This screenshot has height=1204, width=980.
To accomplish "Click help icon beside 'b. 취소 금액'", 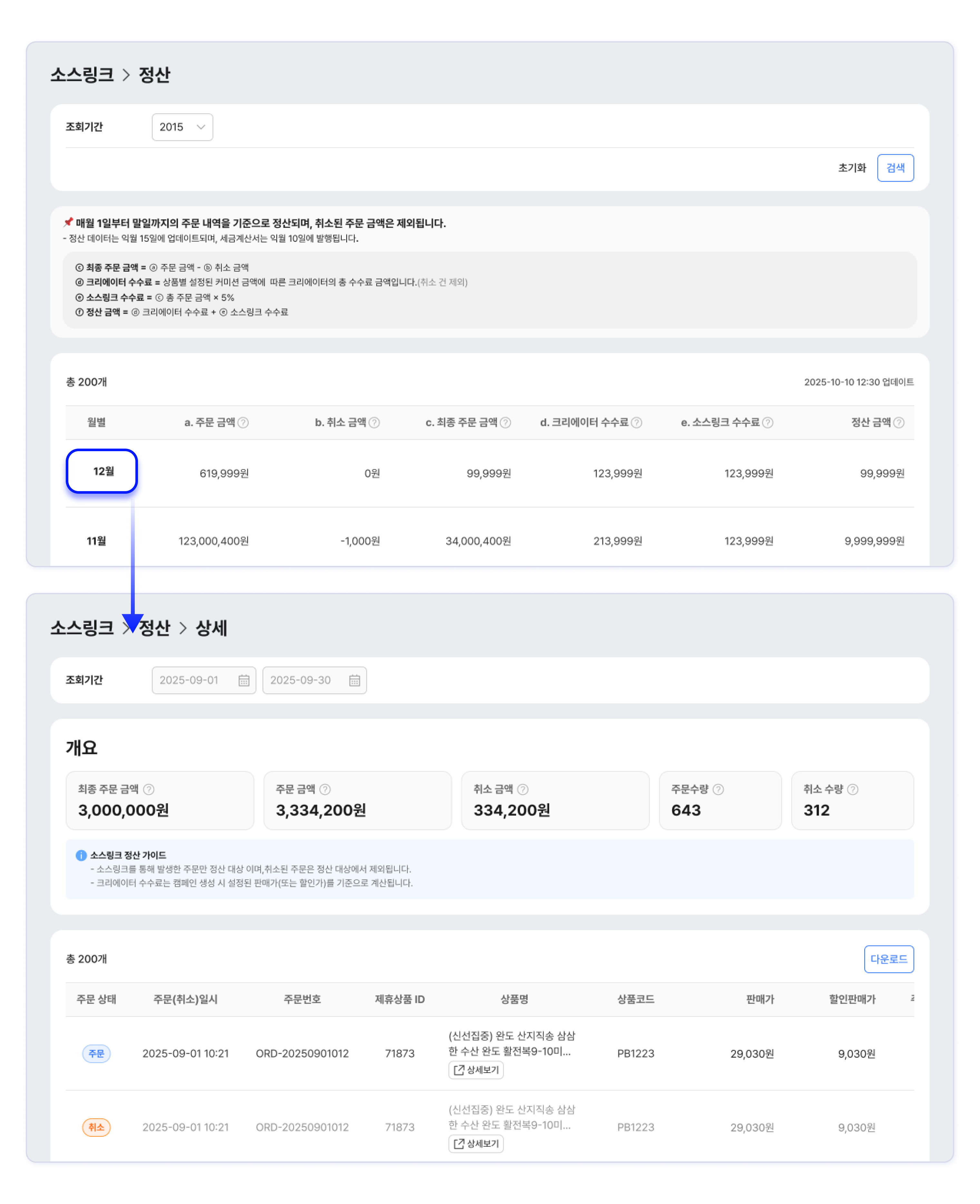I will click(374, 422).
